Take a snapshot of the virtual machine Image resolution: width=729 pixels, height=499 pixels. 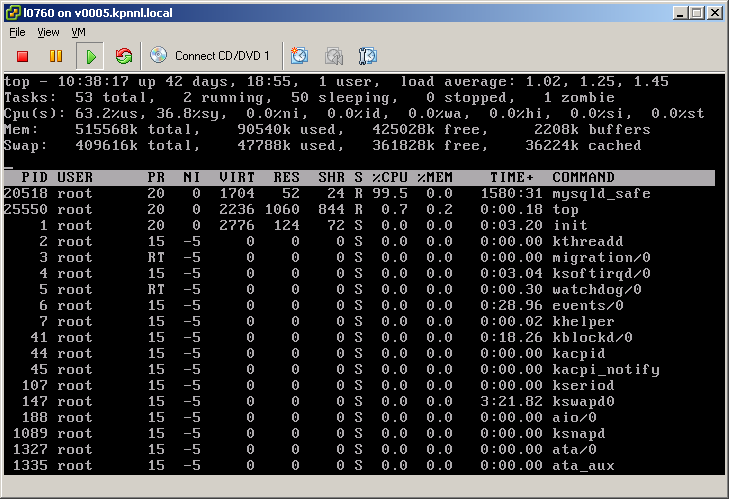[x=299, y=56]
